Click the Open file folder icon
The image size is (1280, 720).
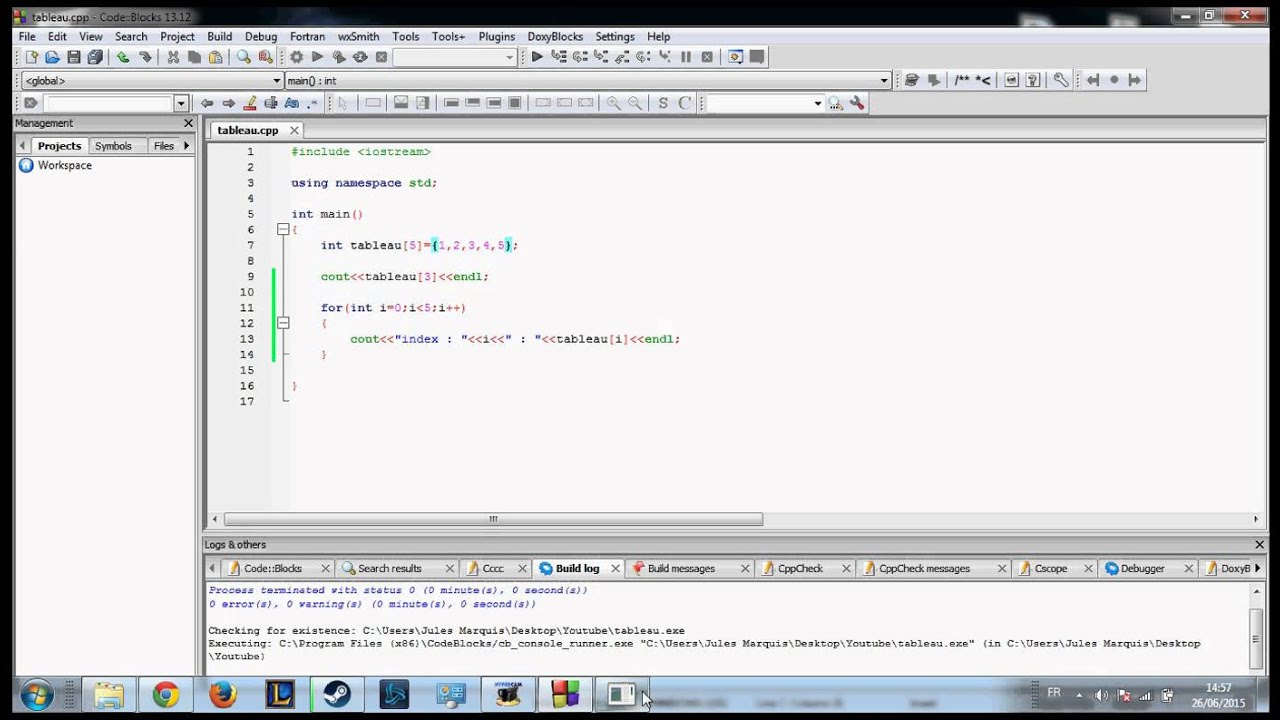point(52,57)
